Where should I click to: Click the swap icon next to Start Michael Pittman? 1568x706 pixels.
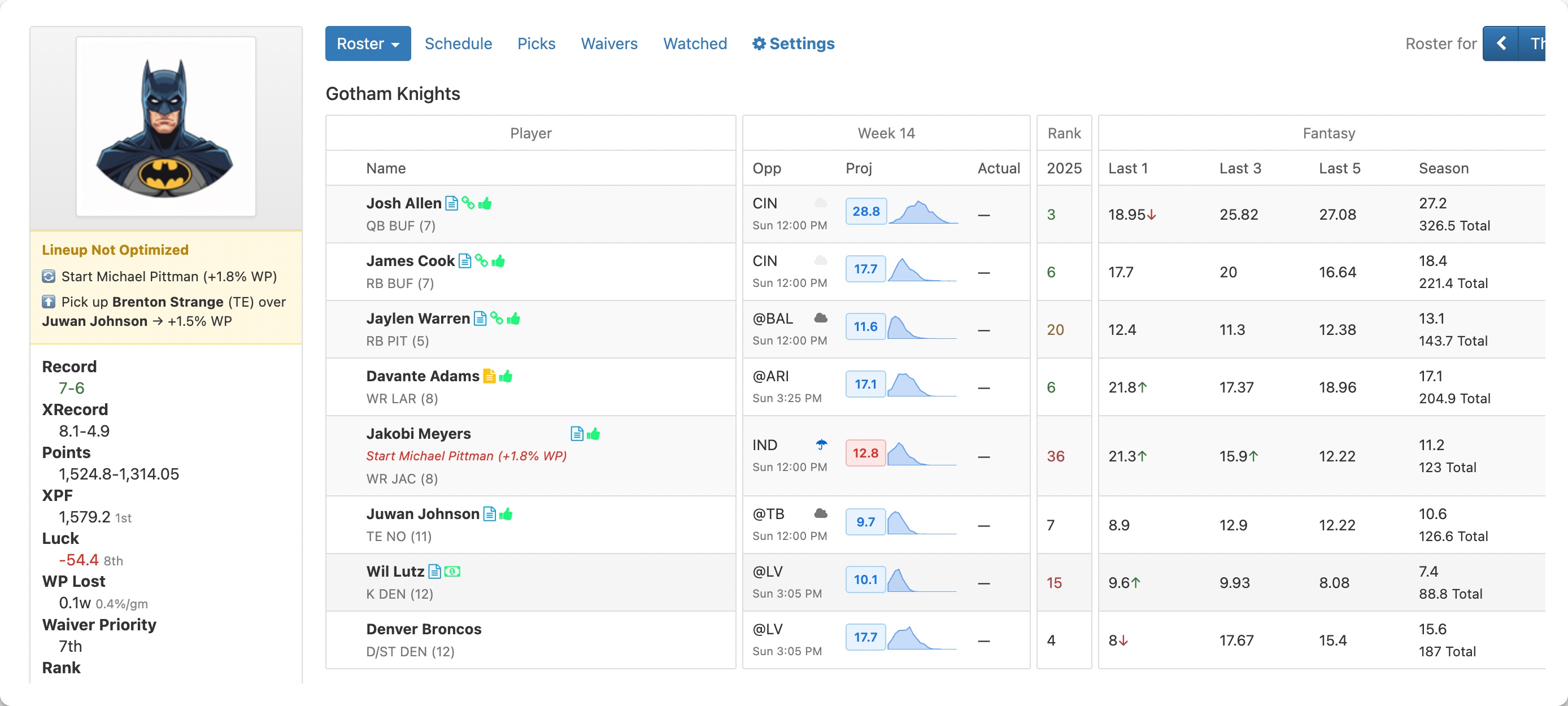[x=49, y=276]
